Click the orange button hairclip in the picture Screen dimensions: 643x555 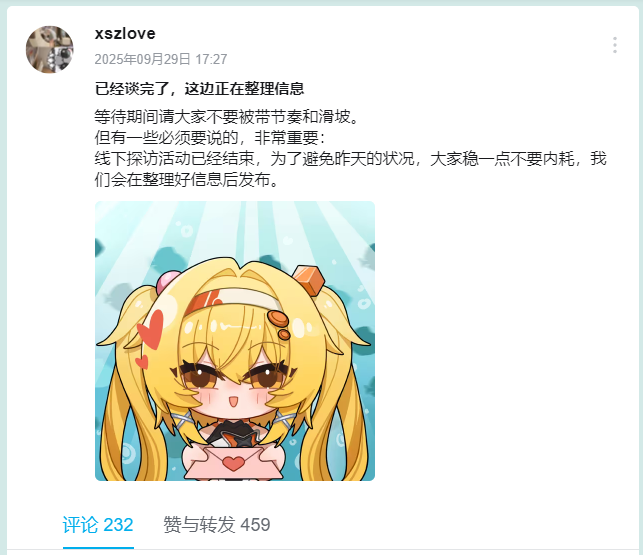[x=279, y=322]
